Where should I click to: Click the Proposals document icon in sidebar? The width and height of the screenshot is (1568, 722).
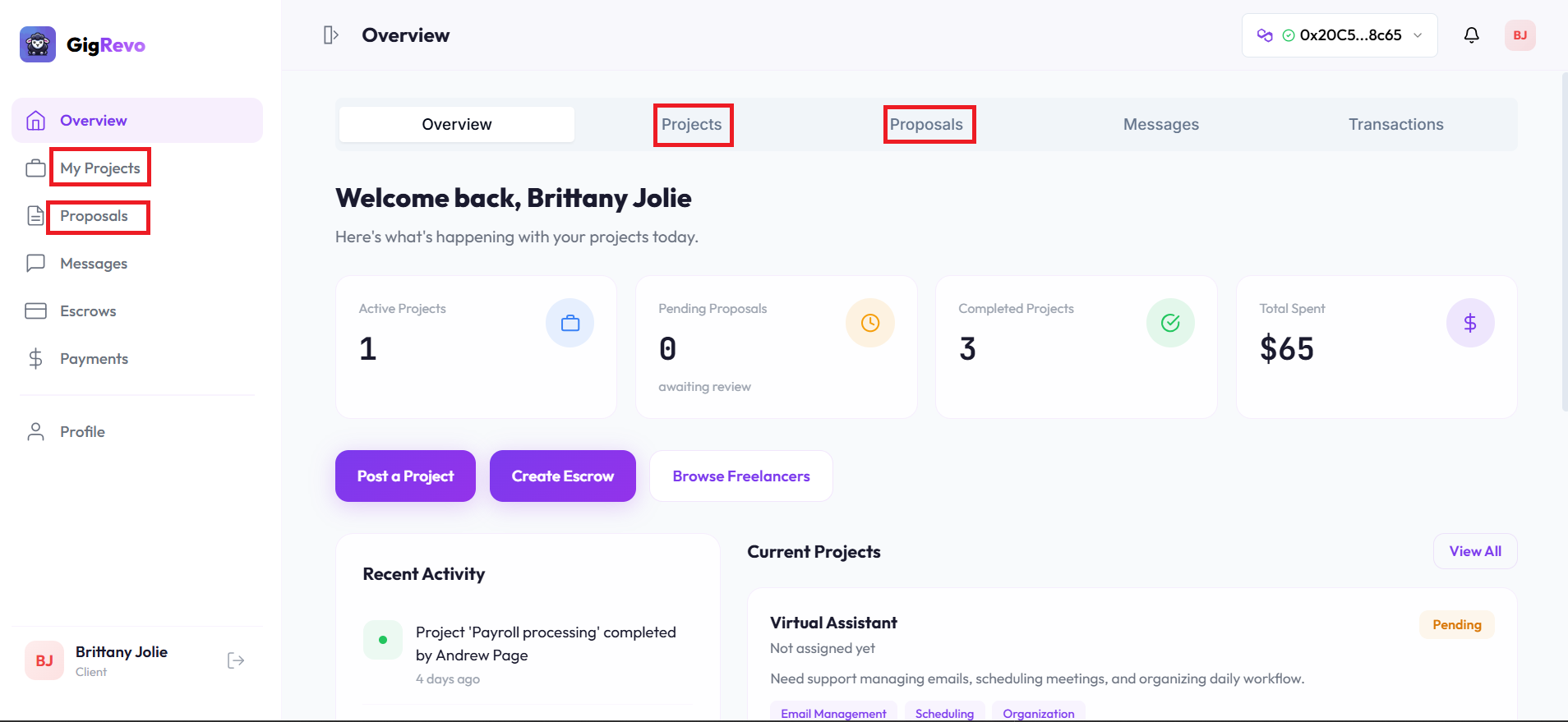tap(36, 216)
